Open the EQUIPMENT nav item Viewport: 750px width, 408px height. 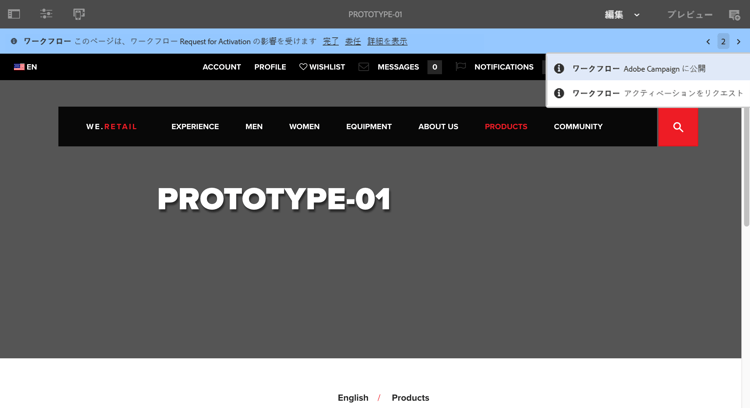[x=369, y=127]
